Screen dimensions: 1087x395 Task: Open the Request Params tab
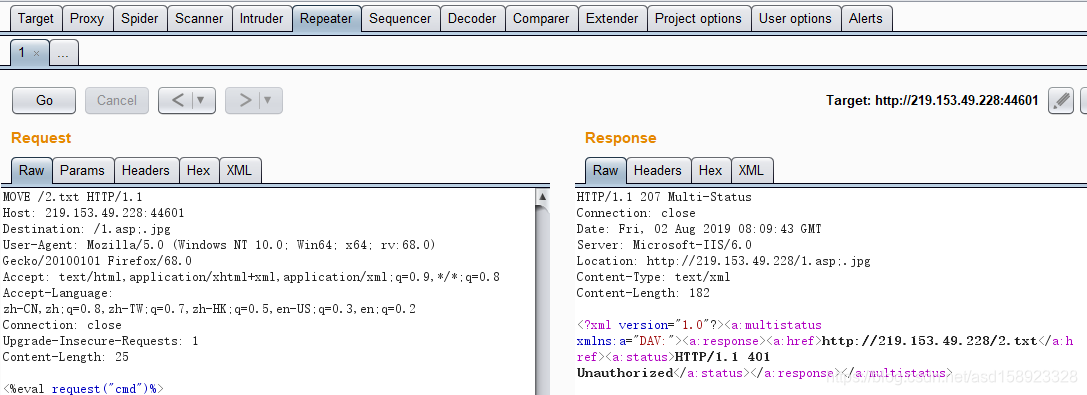(82, 170)
